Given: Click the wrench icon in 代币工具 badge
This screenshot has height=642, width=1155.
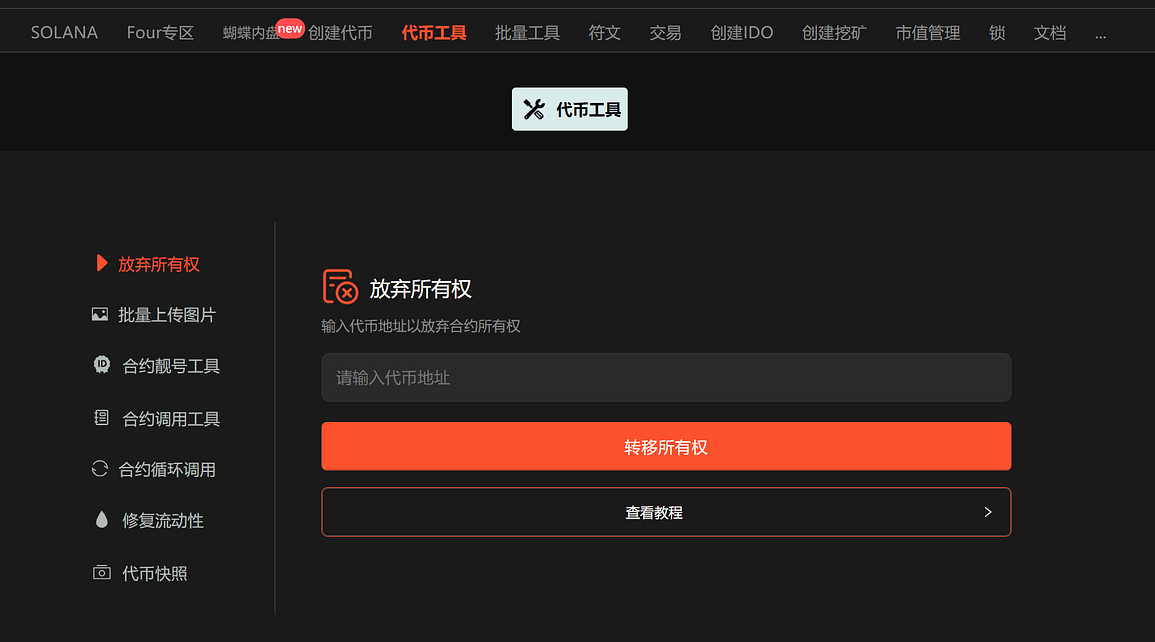Looking at the screenshot, I should (534, 109).
